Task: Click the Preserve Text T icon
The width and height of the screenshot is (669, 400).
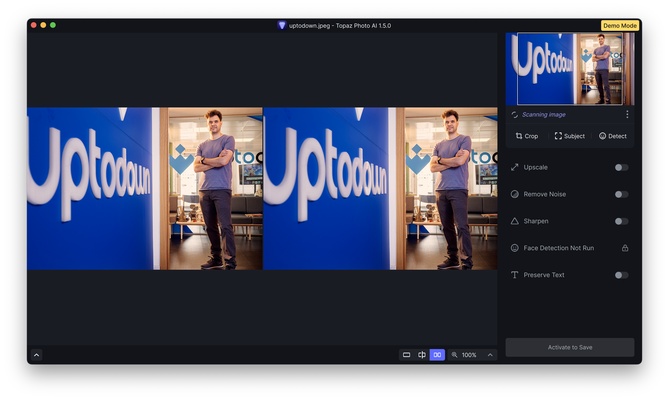Action: coord(515,275)
